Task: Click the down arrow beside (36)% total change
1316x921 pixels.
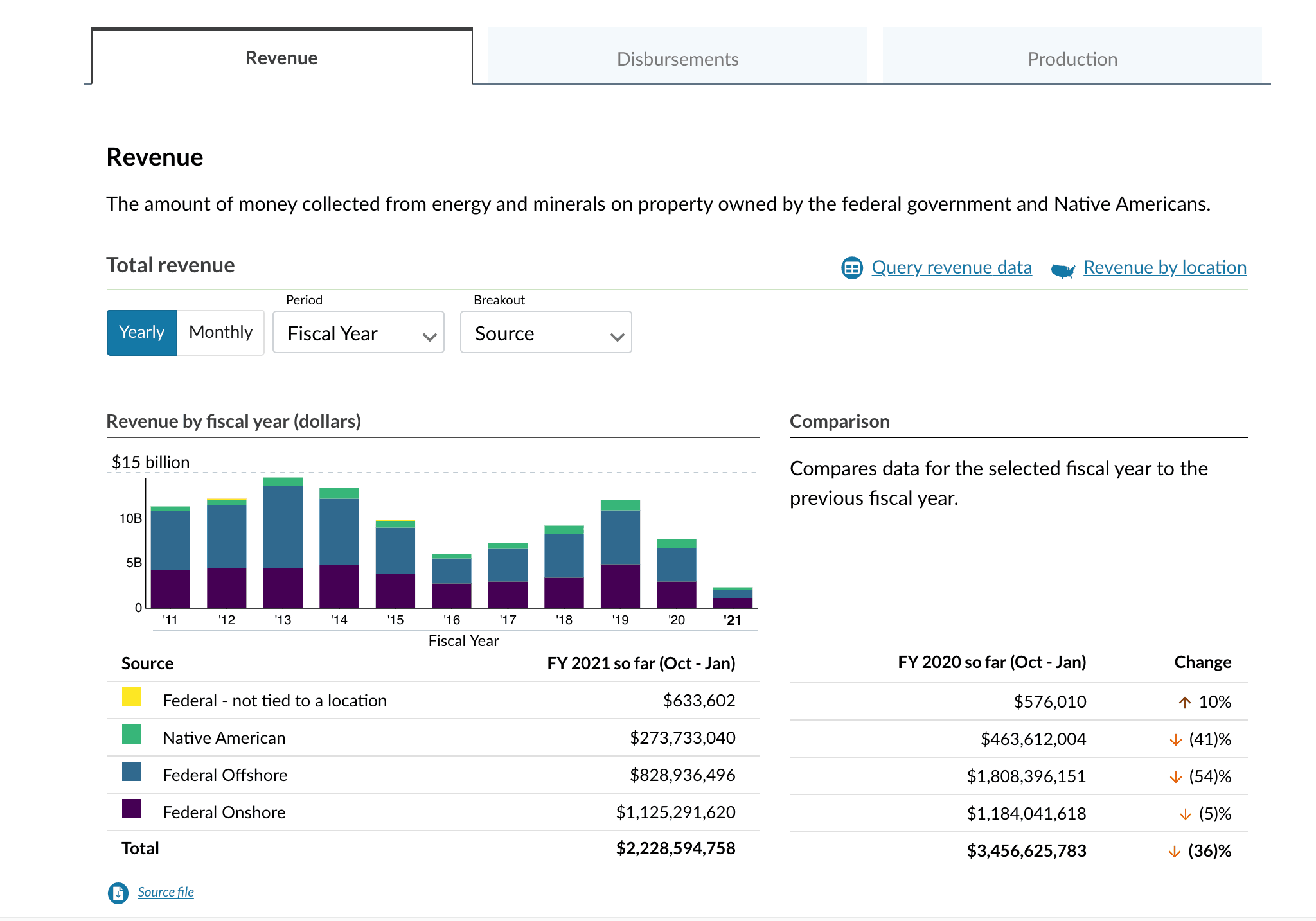Action: coord(1175,852)
